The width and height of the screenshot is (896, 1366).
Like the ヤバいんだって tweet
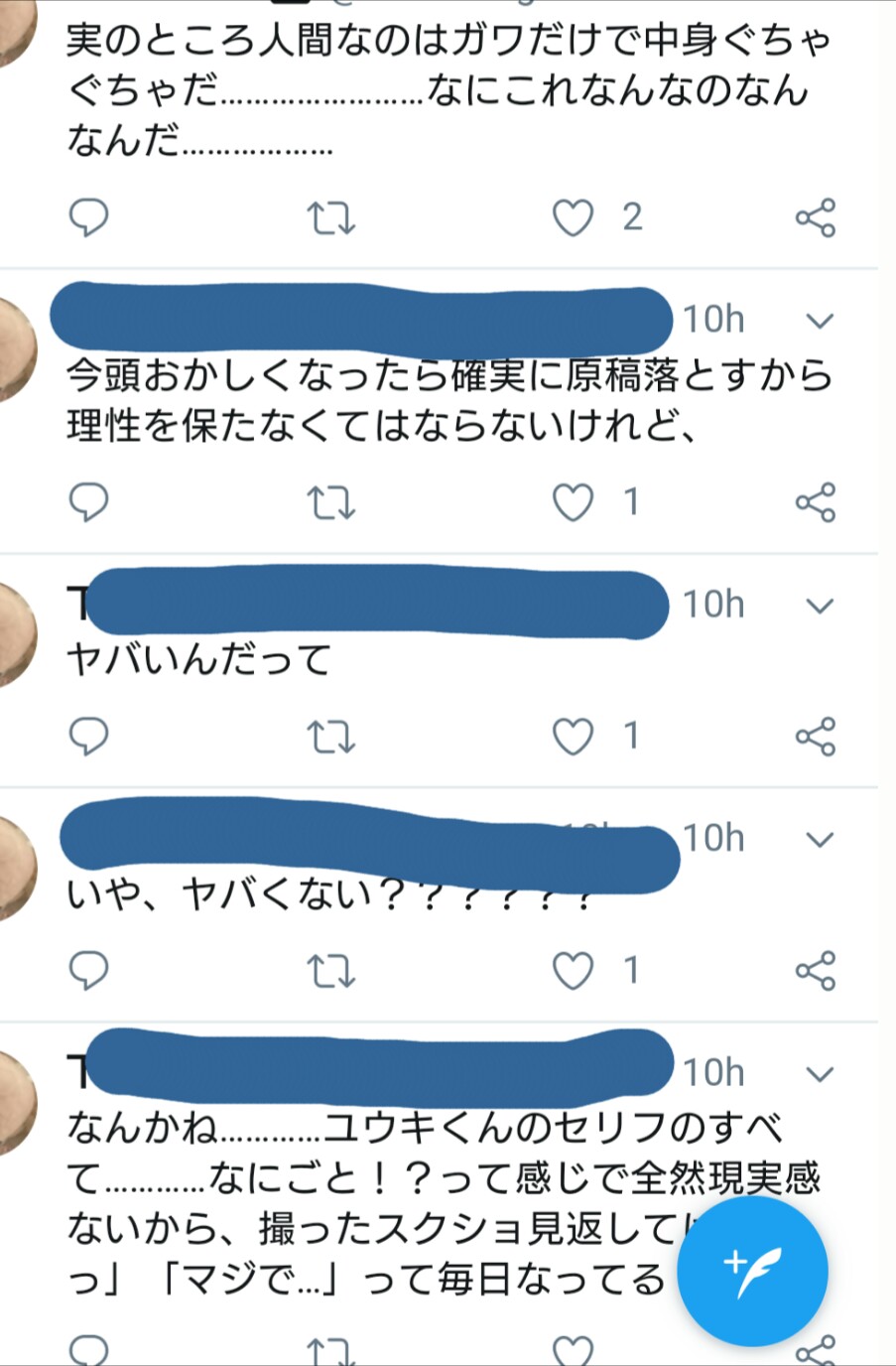click(573, 737)
